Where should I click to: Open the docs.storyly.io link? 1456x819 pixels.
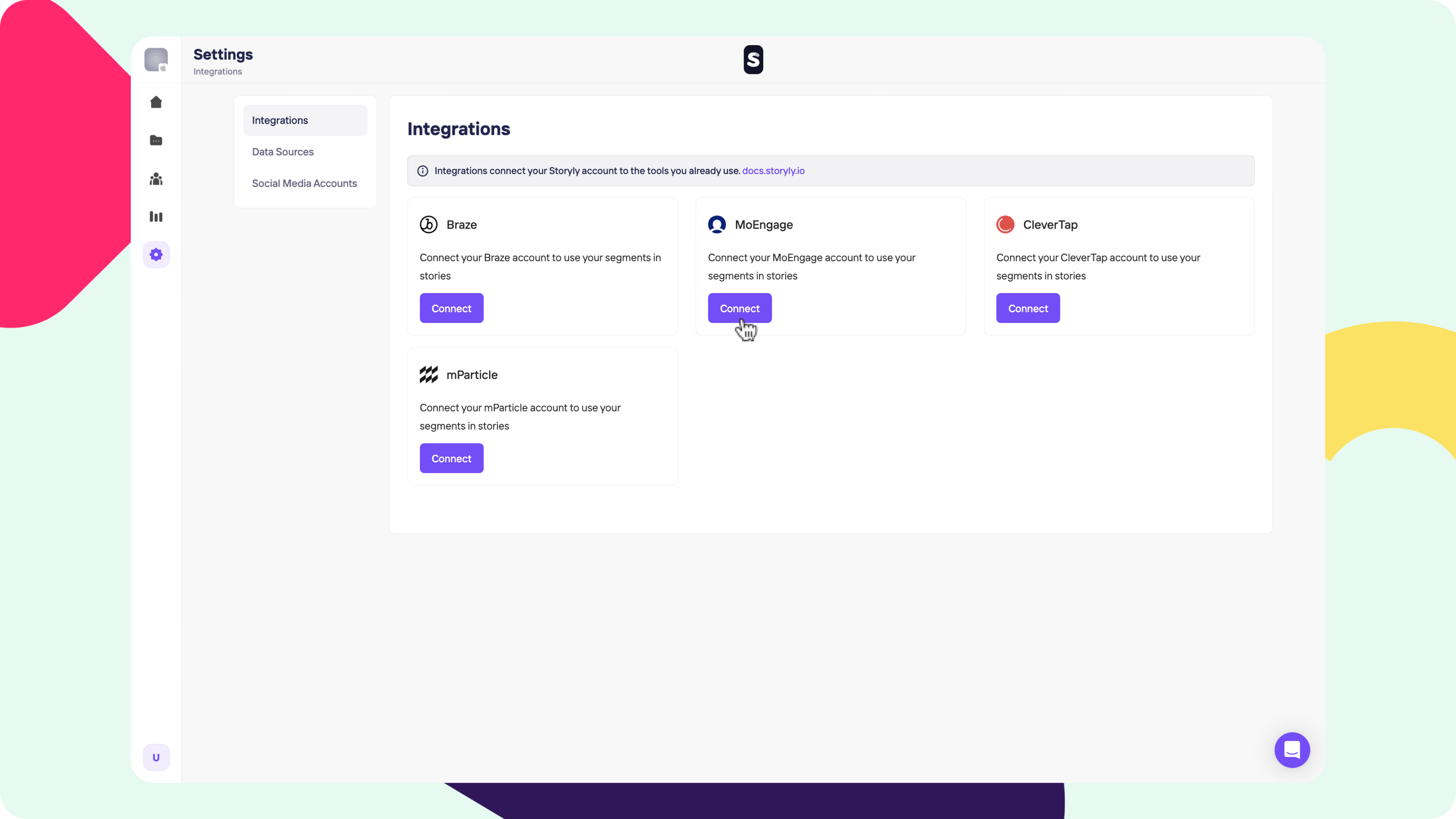773,171
